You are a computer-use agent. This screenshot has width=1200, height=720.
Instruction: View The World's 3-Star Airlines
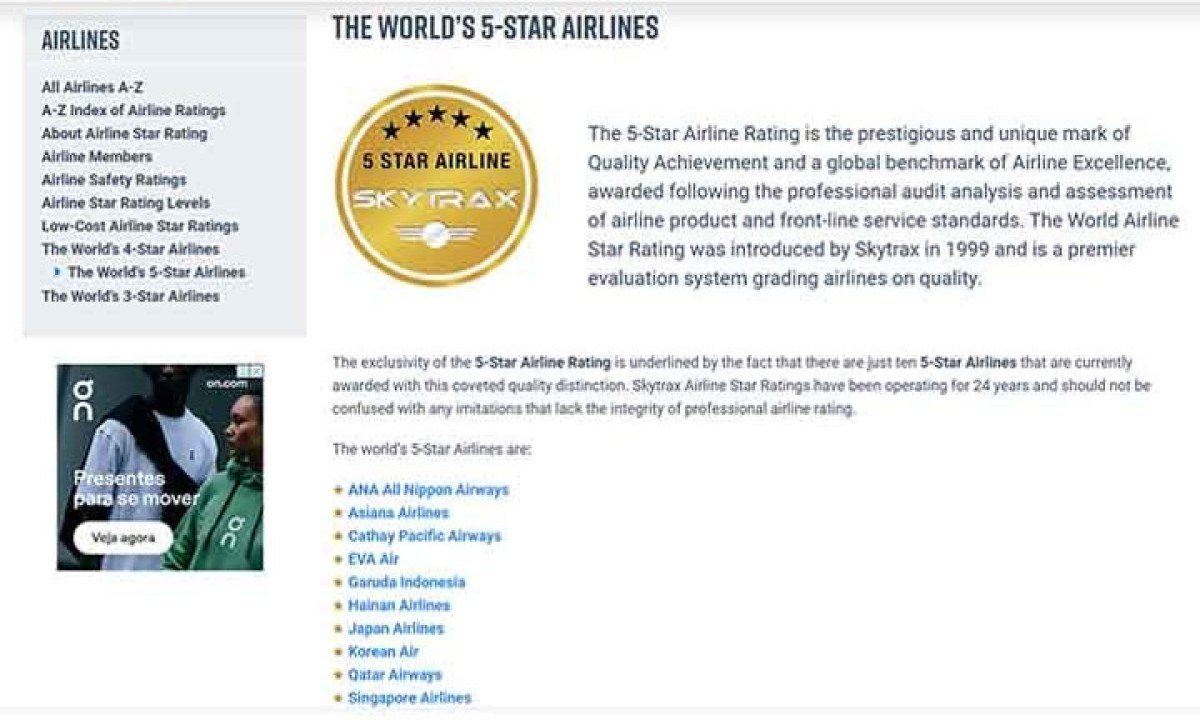[130, 296]
